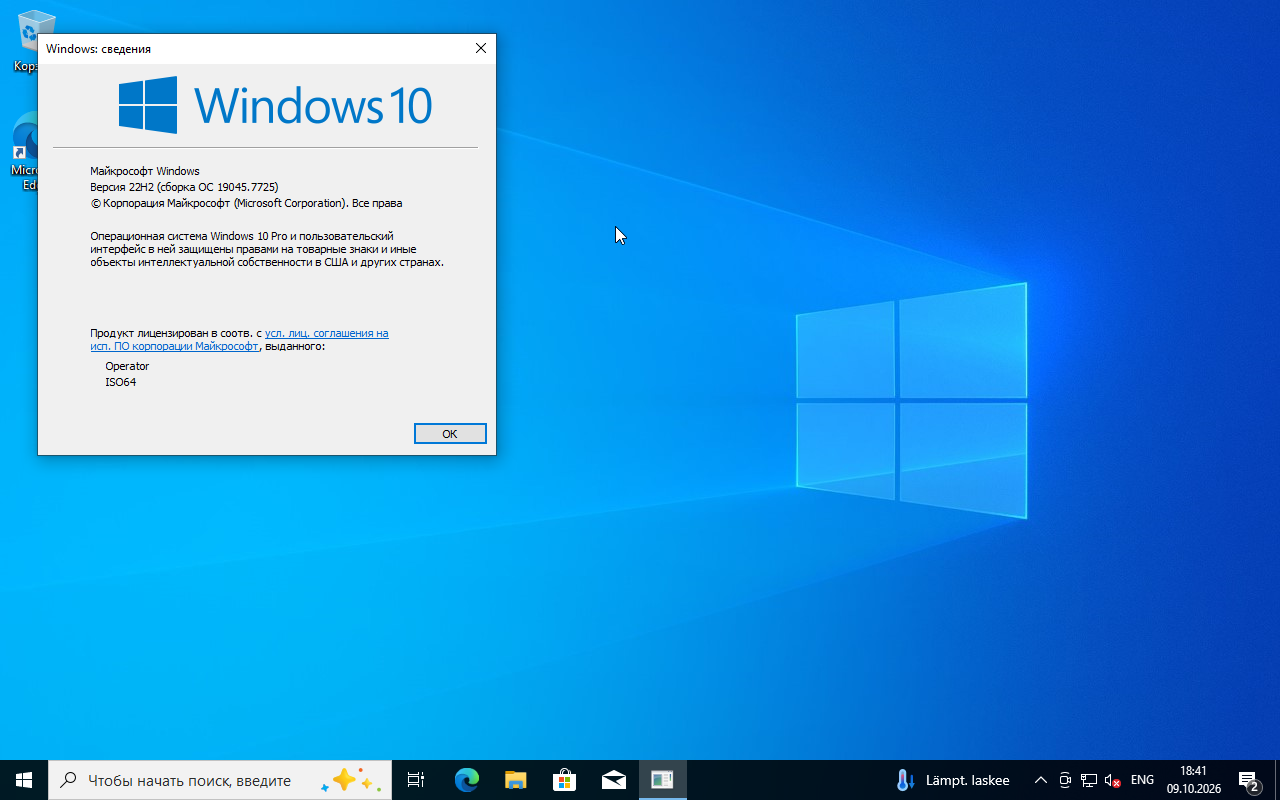
Task: Open Task View from the taskbar
Action: tap(416, 780)
